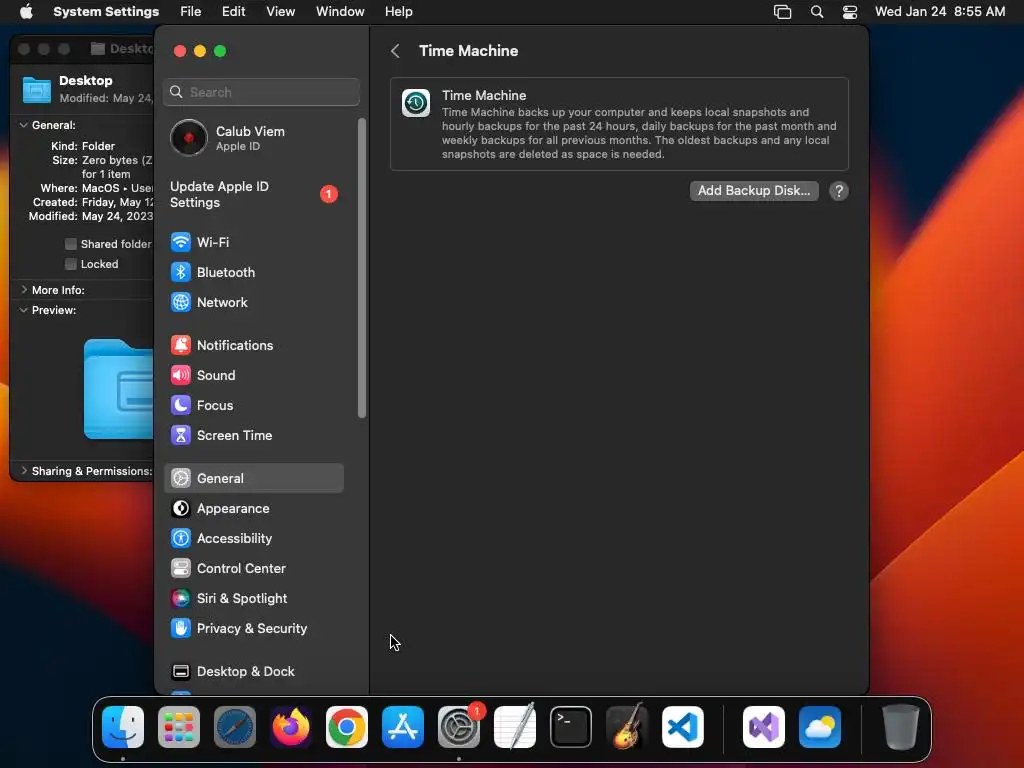Click the sidebar scrollbar
The height and width of the screenshot is (768, 1024).
[x=362, y=268]
